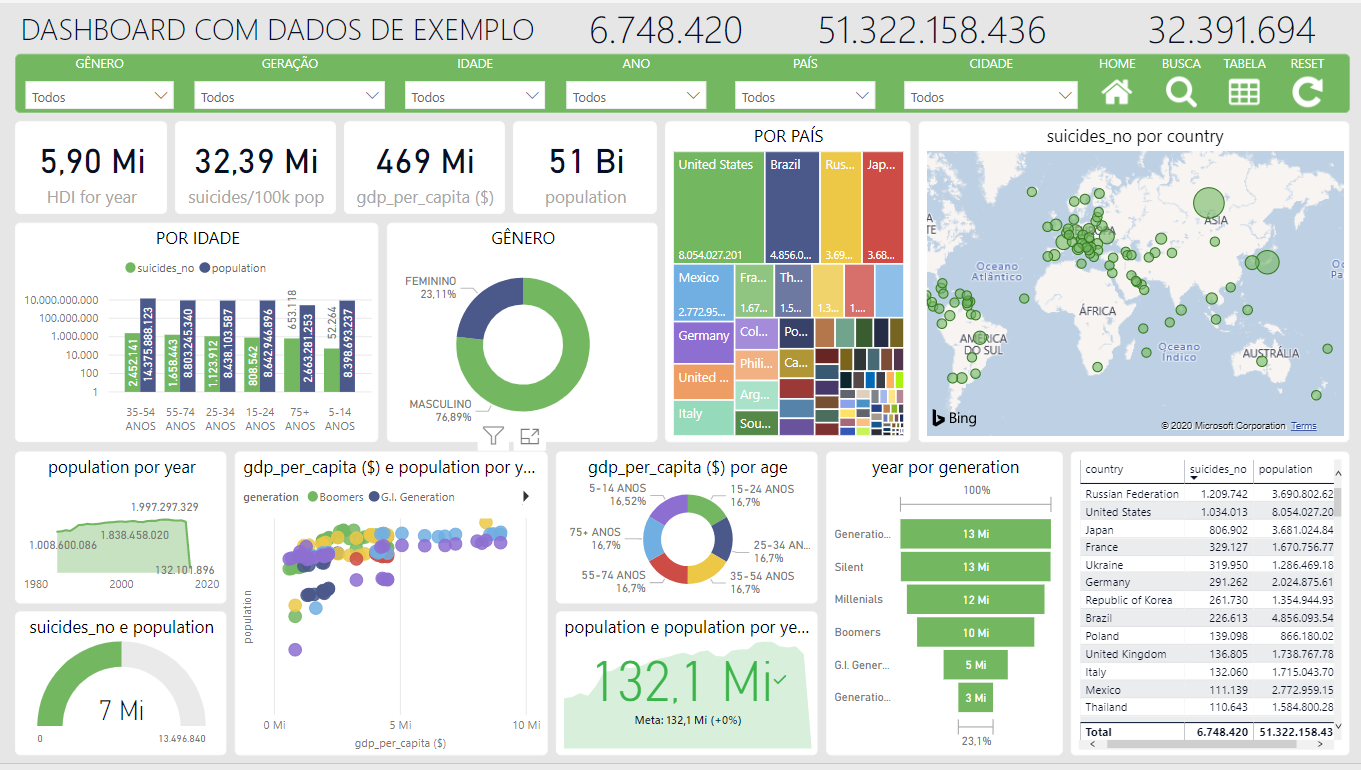
Task: Click the 35-54 ANOS population bar
Action: point(148,345)
